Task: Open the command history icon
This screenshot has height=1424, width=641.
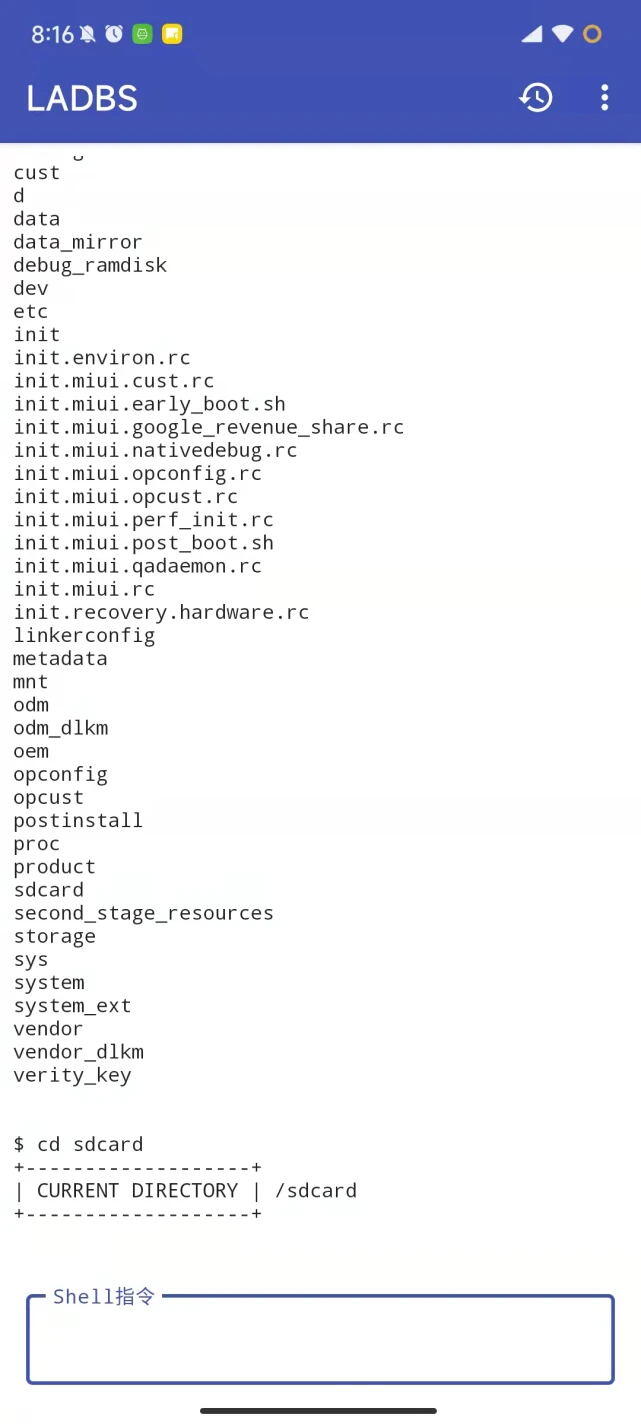Action: click(x=536, y=97)
